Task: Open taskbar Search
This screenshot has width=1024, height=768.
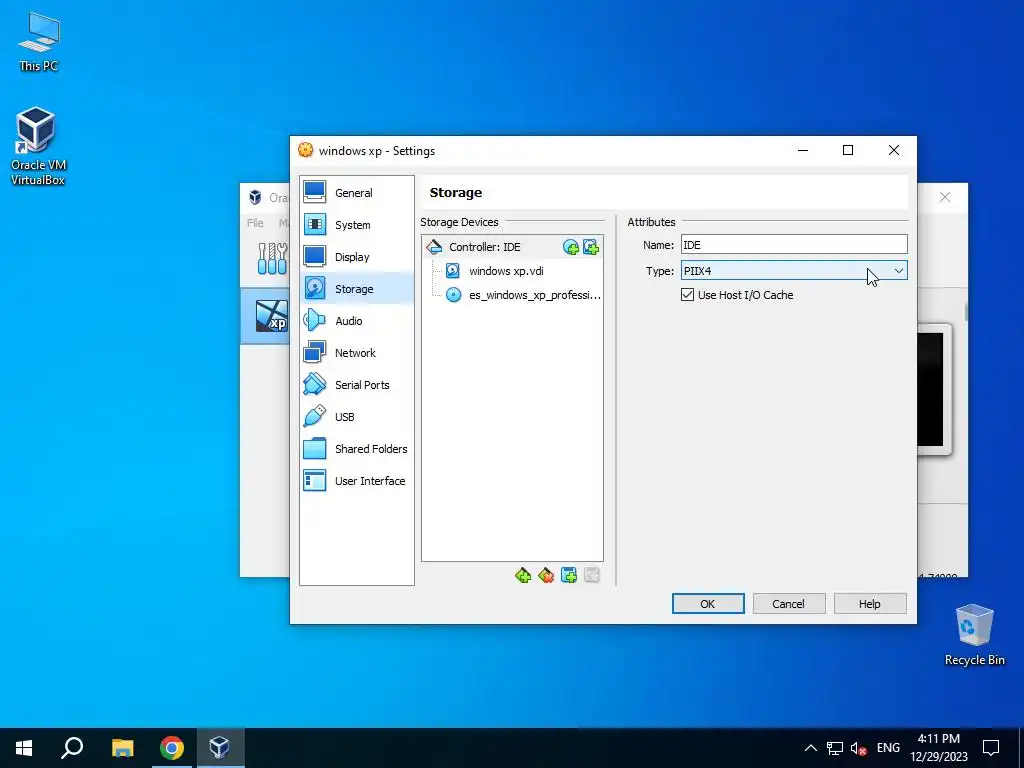Action: 72,748
